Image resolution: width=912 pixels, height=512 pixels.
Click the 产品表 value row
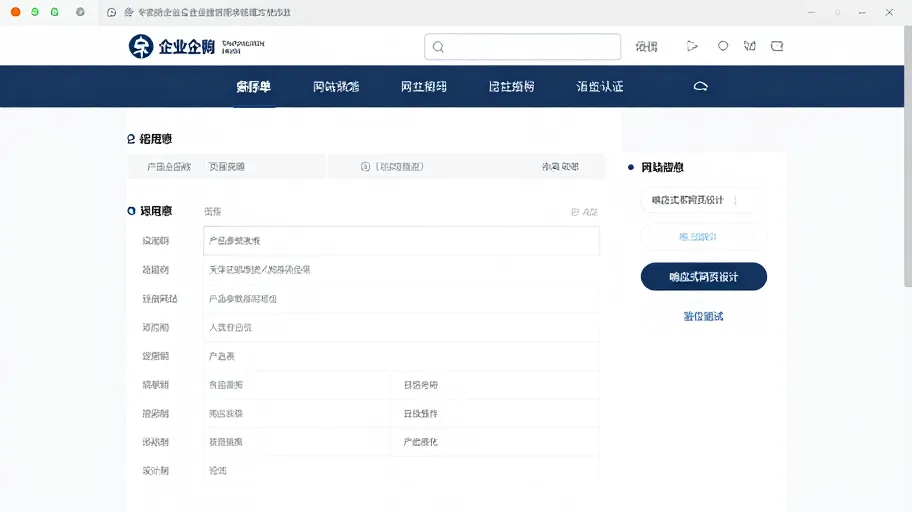[401, 356]
